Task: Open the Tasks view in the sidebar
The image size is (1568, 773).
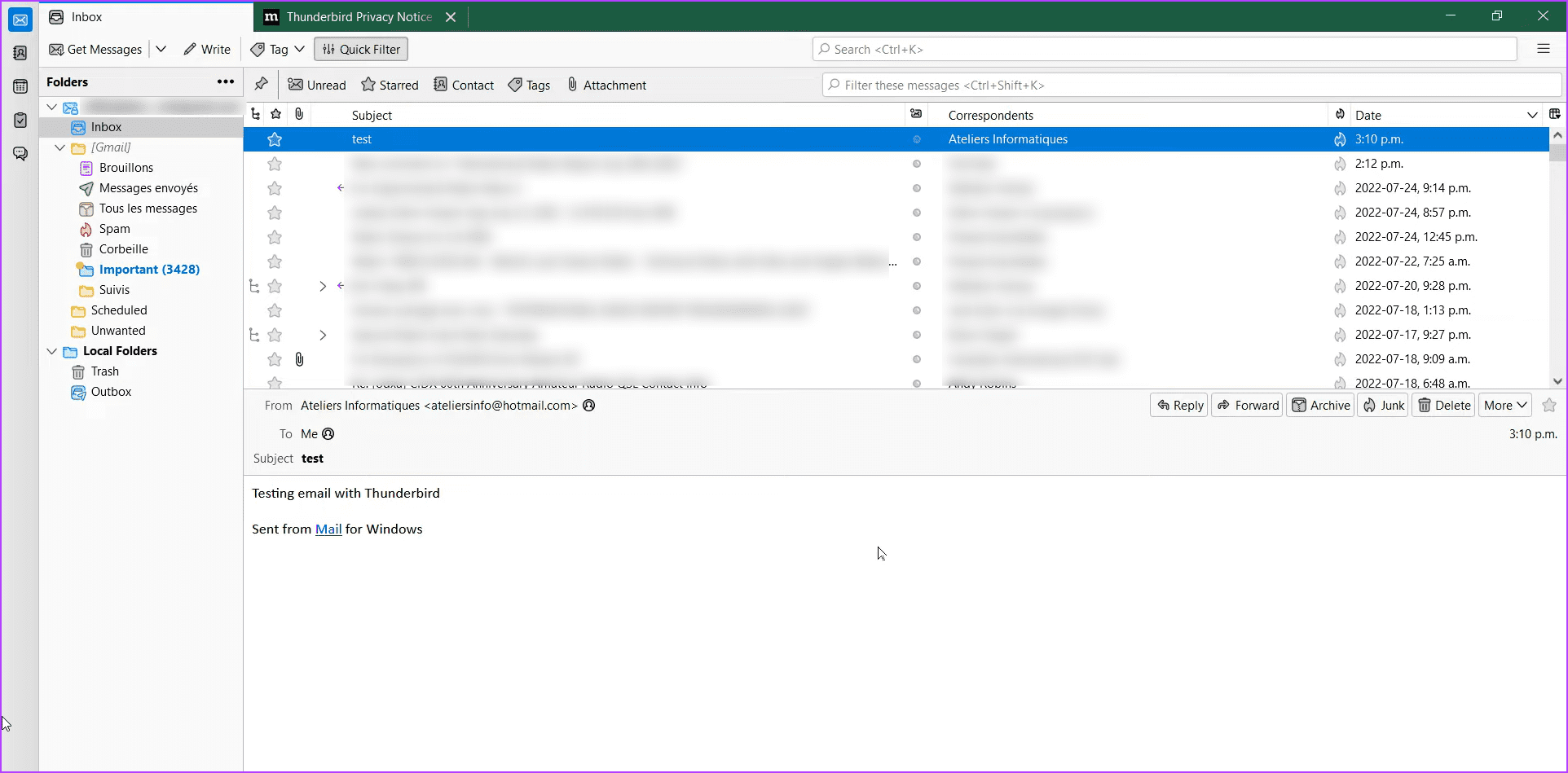Action: [20, 120]
